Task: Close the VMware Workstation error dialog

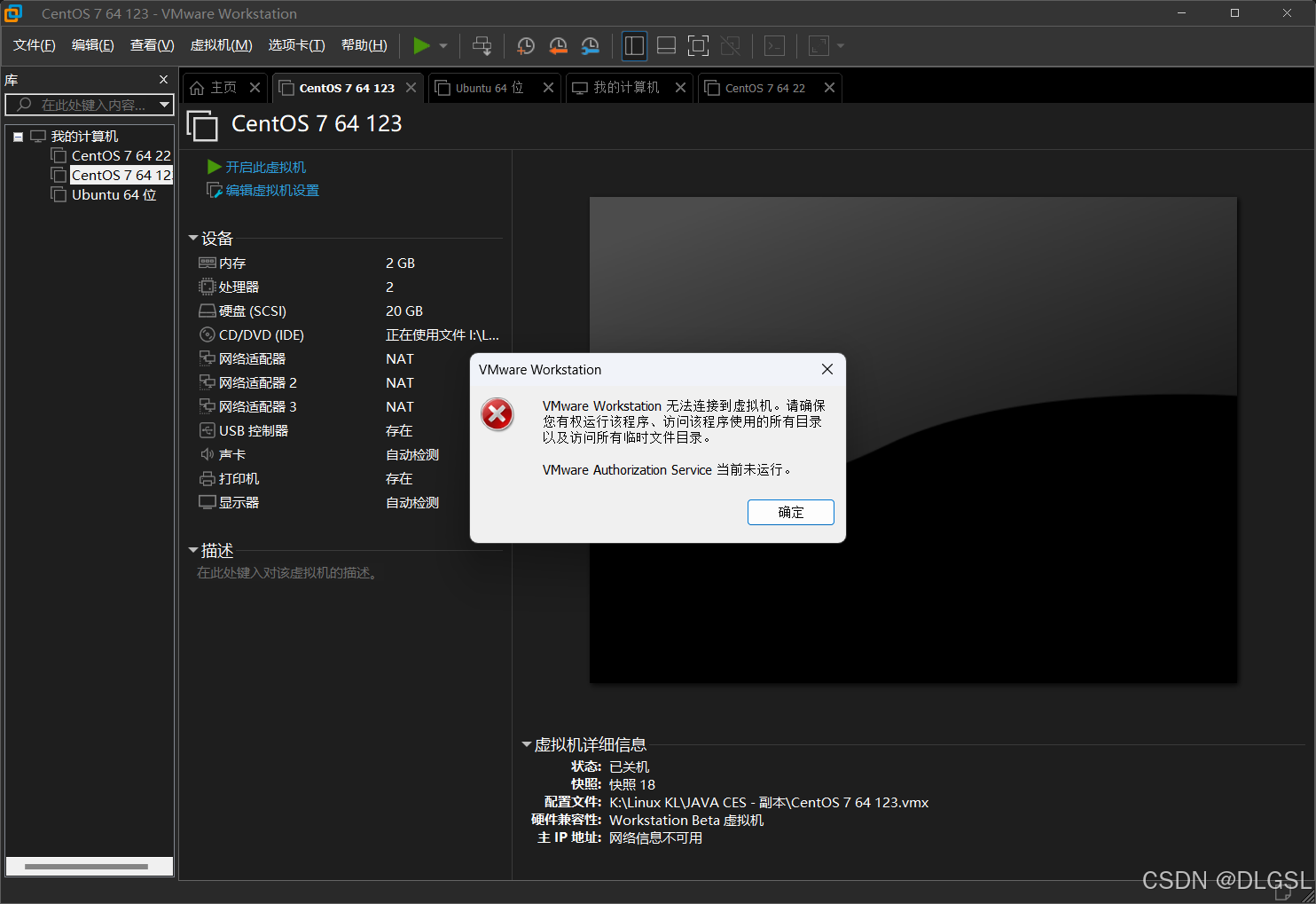Action: 827,369
